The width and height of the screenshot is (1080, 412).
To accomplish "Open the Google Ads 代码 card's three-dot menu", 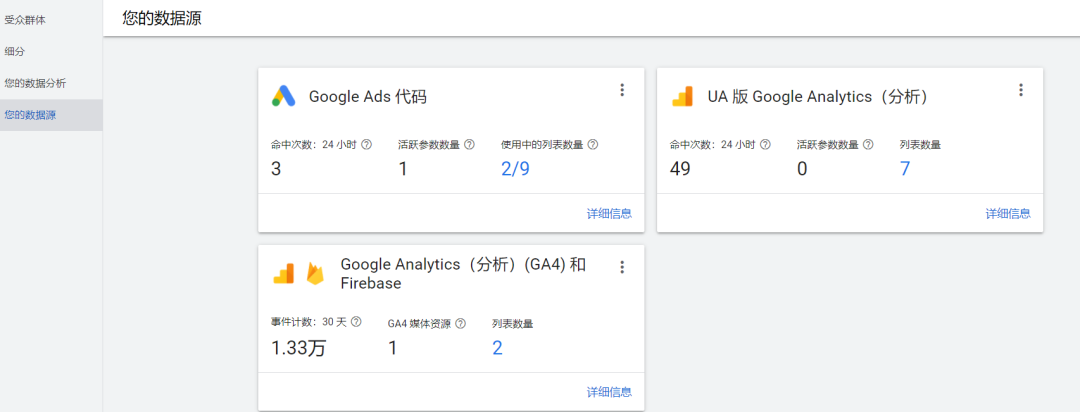I will coord(622,90).
